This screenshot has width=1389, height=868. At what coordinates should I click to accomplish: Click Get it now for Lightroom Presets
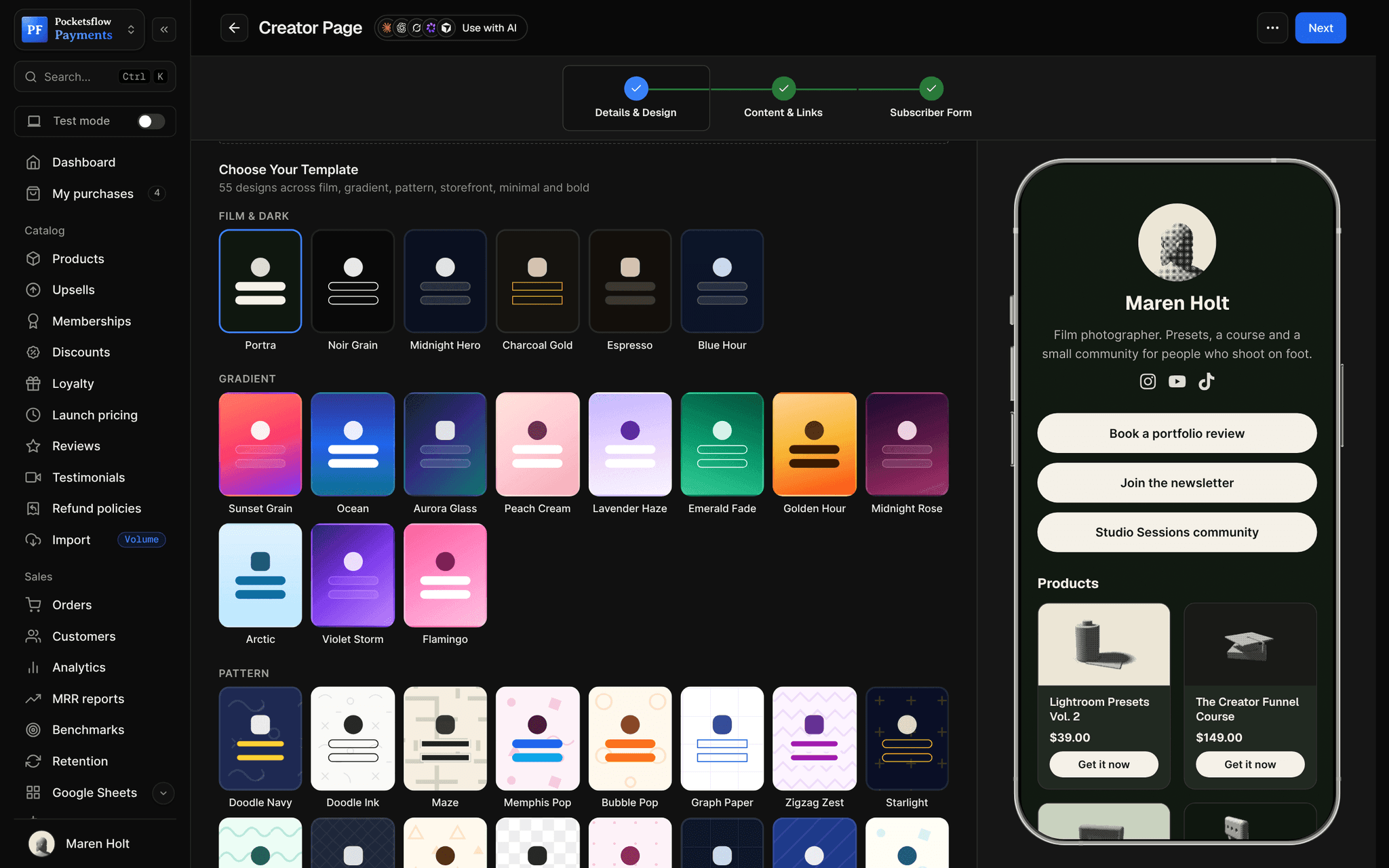[1103, 764]
